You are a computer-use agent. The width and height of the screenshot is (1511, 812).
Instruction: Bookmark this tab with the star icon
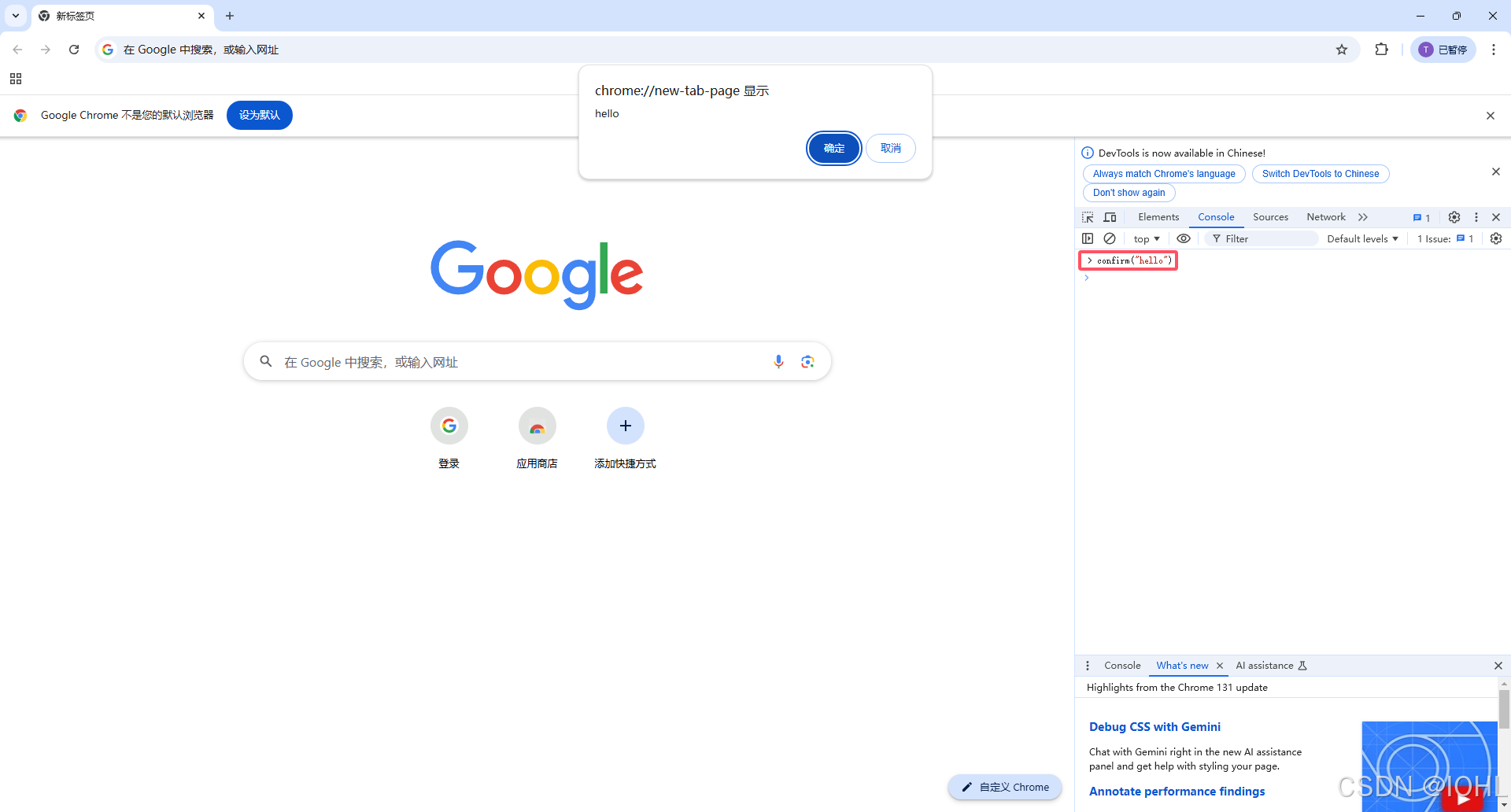[1342, 50]
